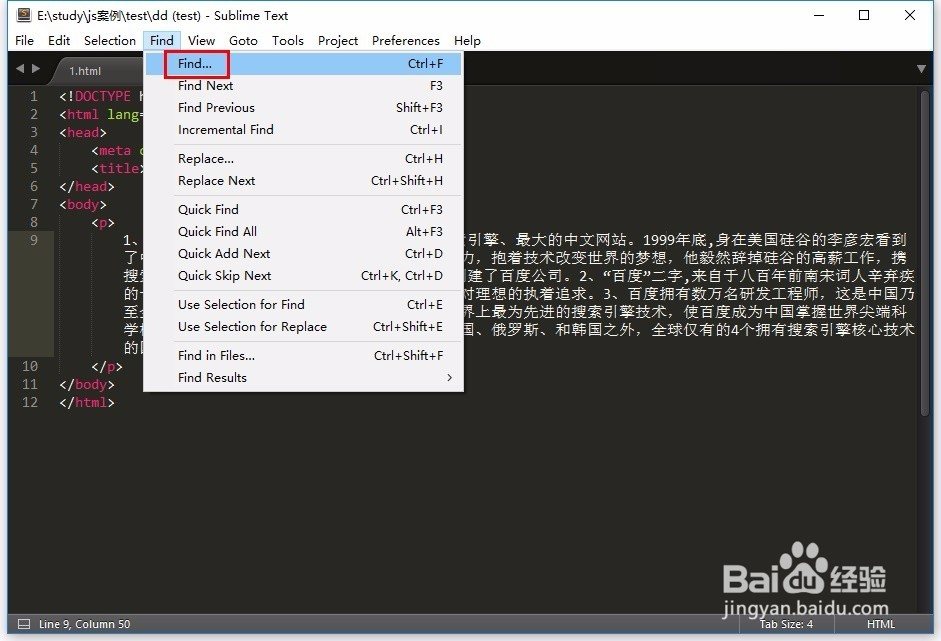Click line number 9 in gutter
This screenshot has width=941, height=641.
click(x=34, y=240)
